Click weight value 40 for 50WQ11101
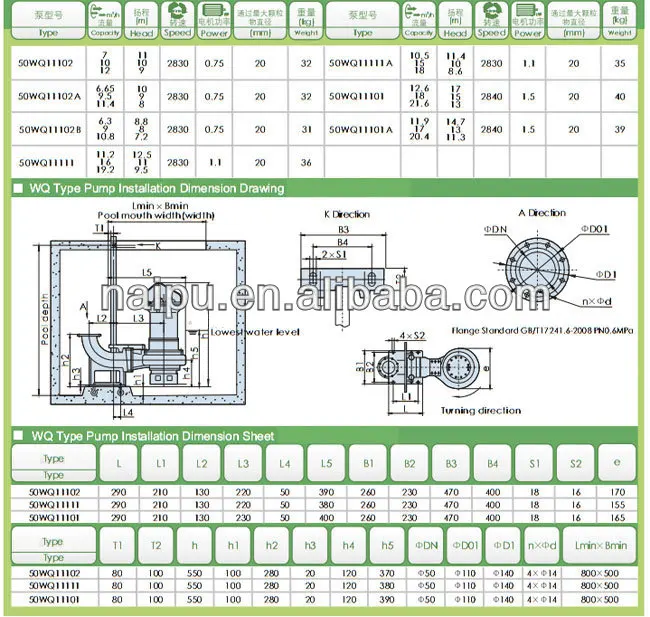The image size is (650, 617). (619, 97)
